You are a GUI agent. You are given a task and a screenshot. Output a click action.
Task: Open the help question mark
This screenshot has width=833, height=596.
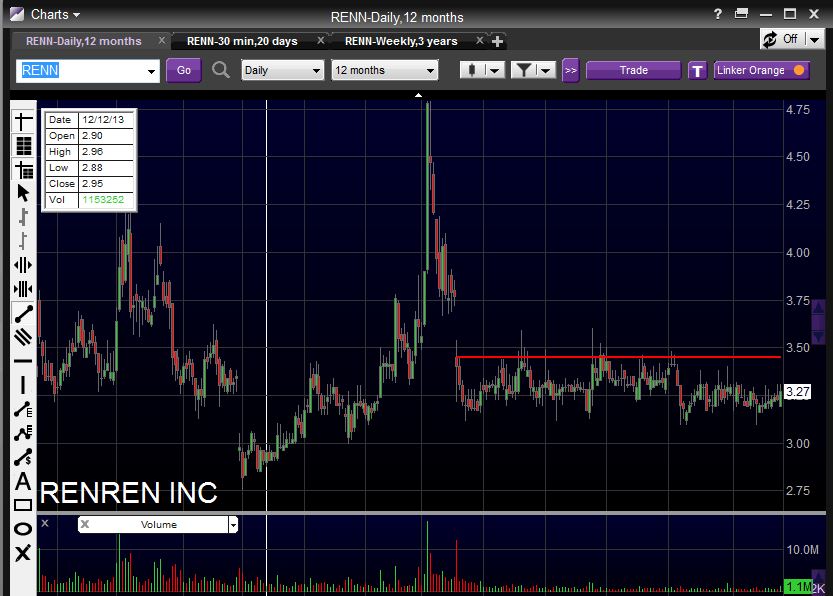pyautogui.click(x=718, y=14)
